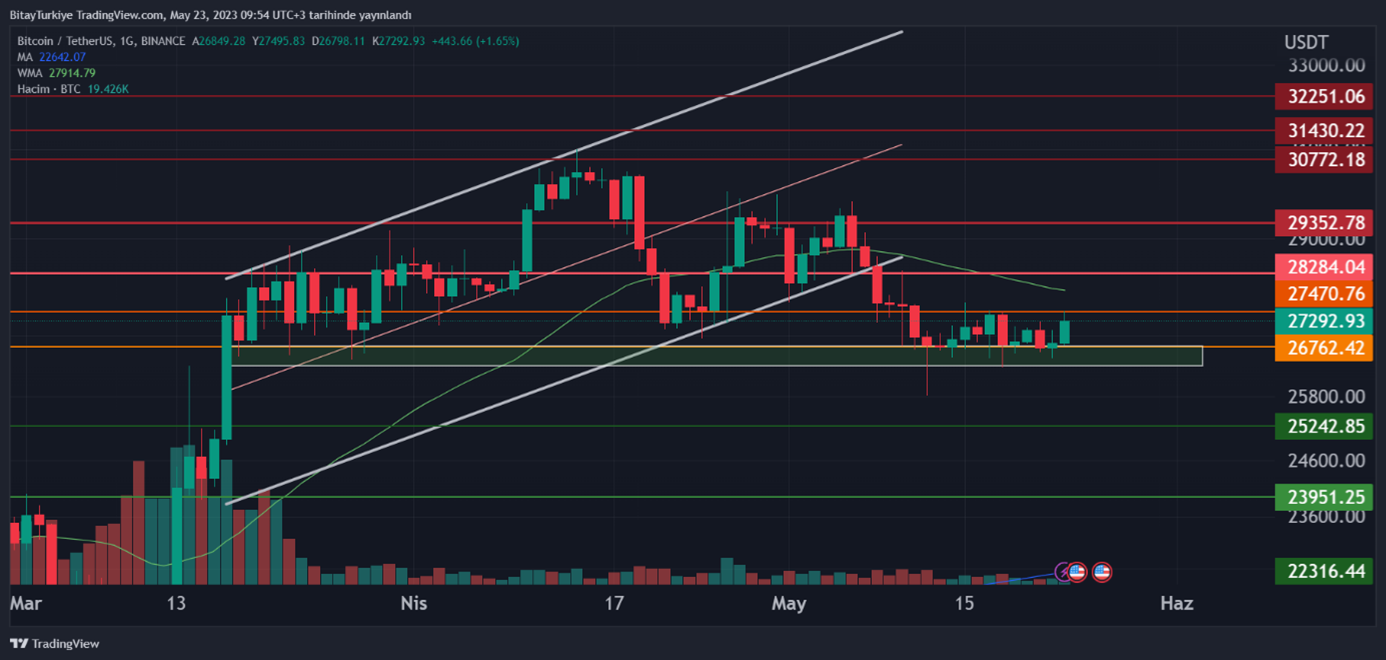Click the purple lightning event icon
1386x660 pixels.
(1064, 572)
